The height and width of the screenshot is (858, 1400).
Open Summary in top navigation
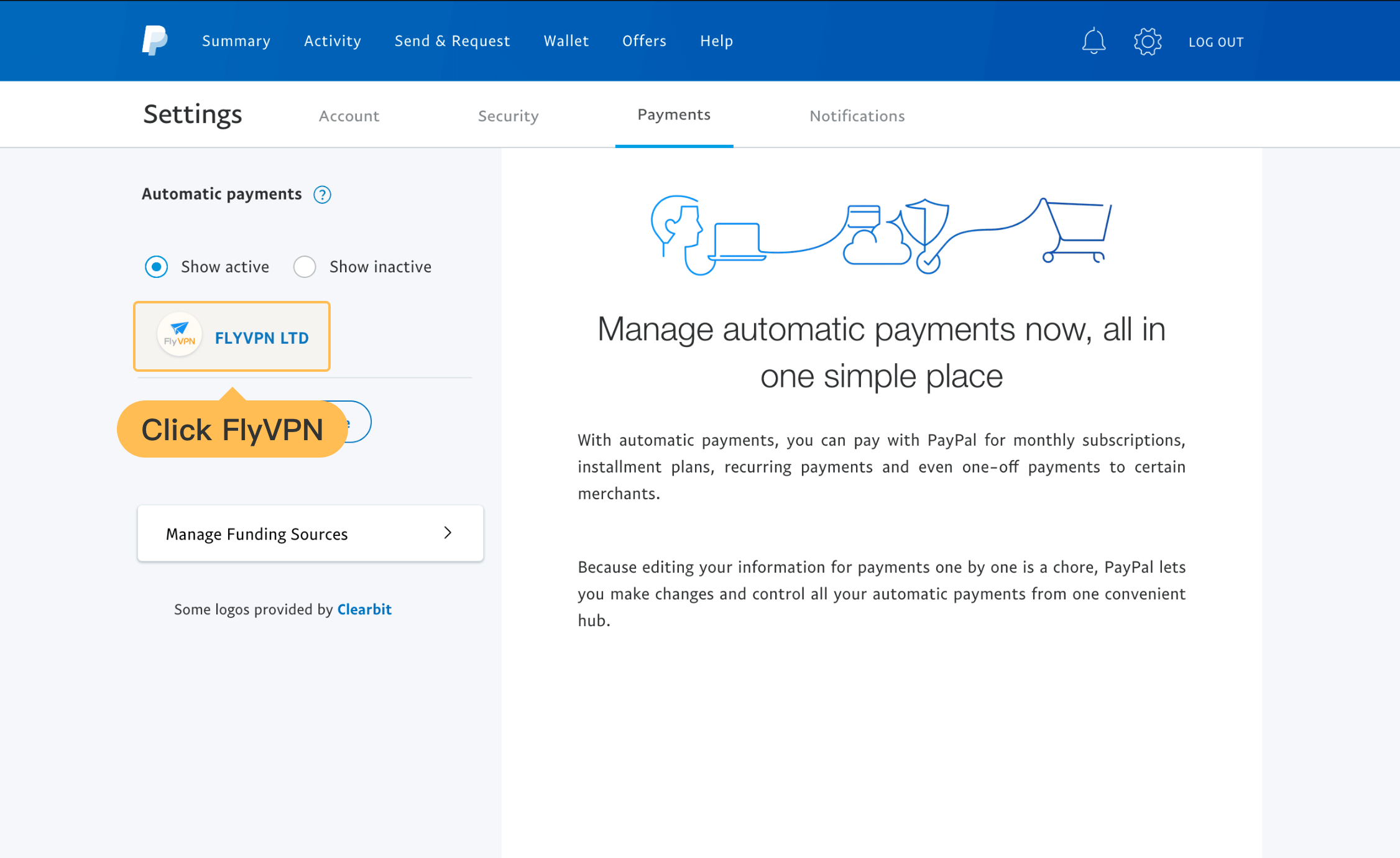(x=236, y=41)
